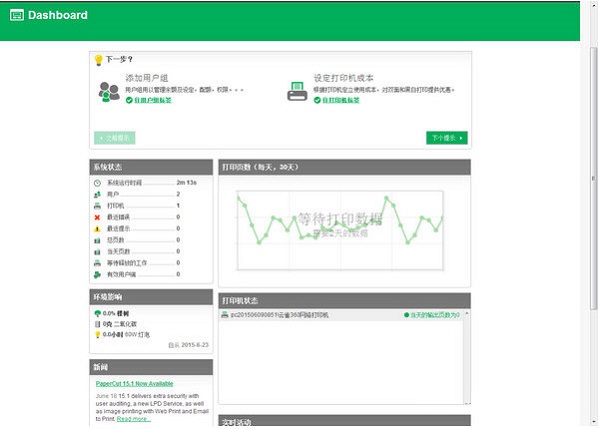Click the Dashboard title text

click(x=58, y=15)
